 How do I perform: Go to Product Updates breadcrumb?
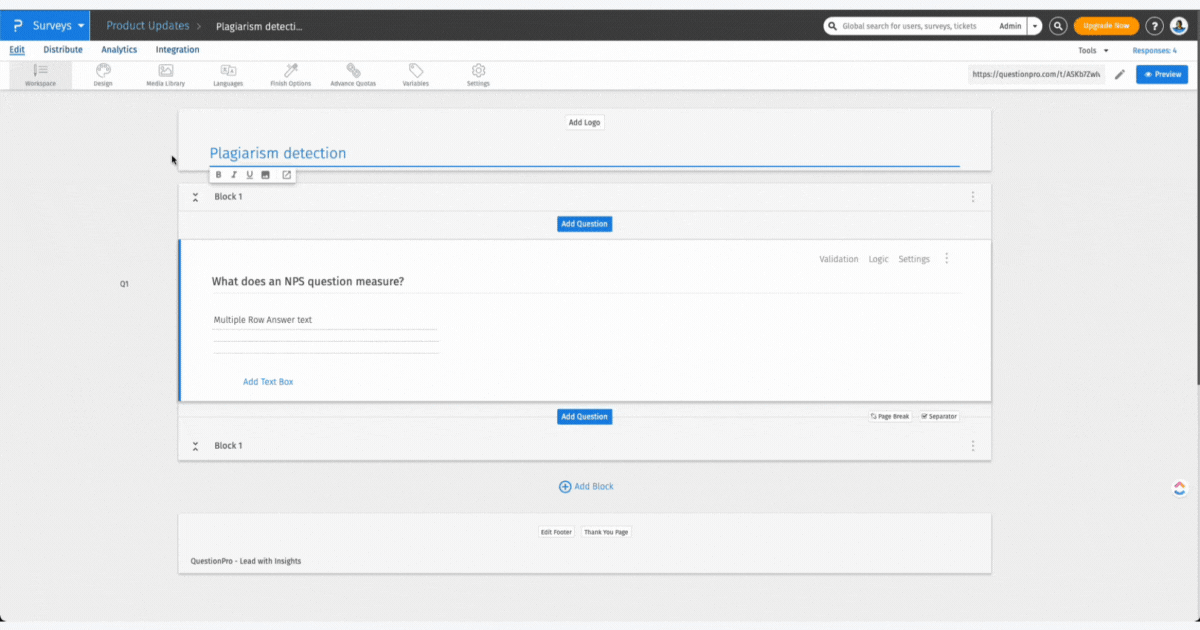point(148,26)
